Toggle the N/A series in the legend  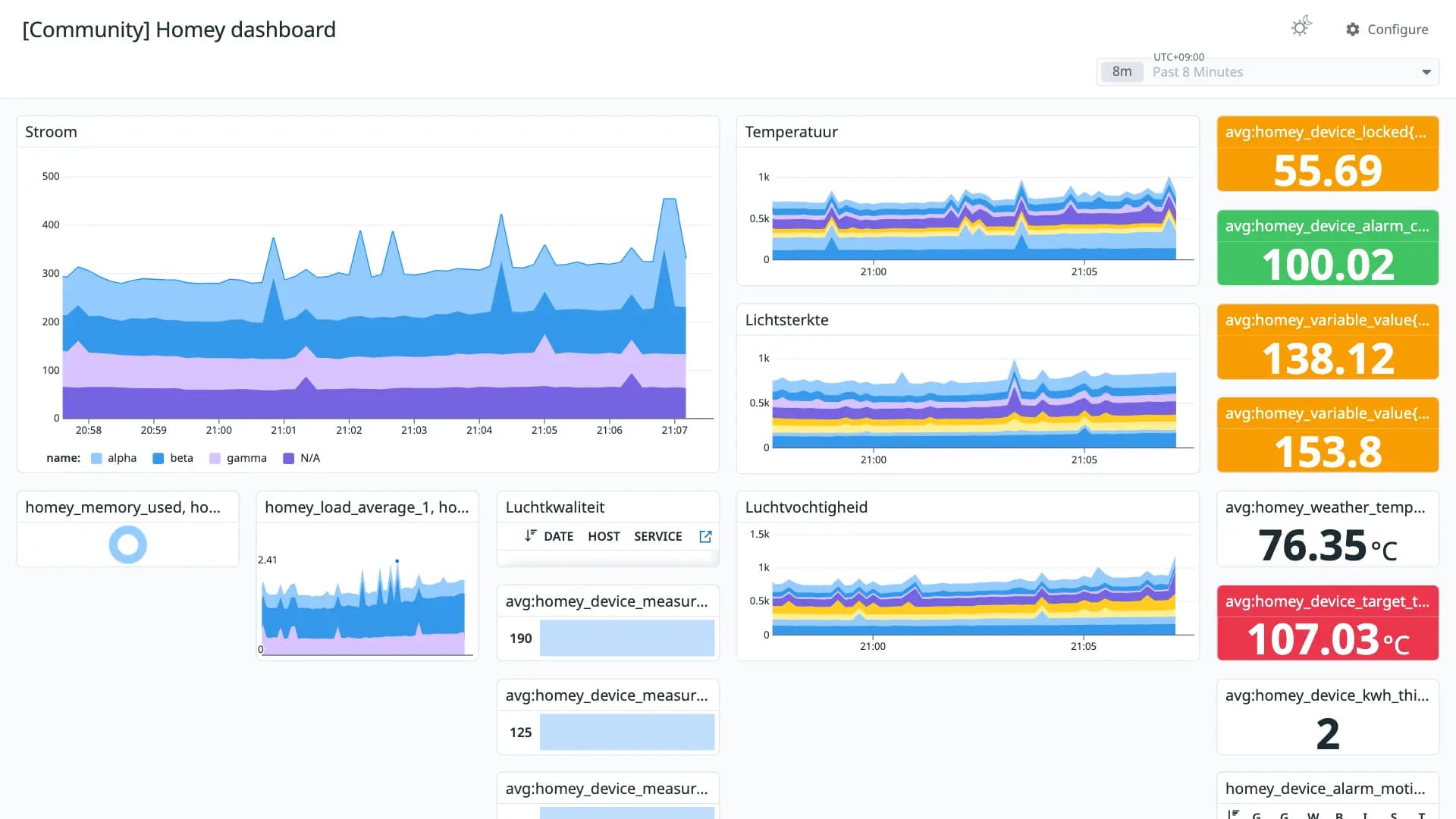coord(302,458)
